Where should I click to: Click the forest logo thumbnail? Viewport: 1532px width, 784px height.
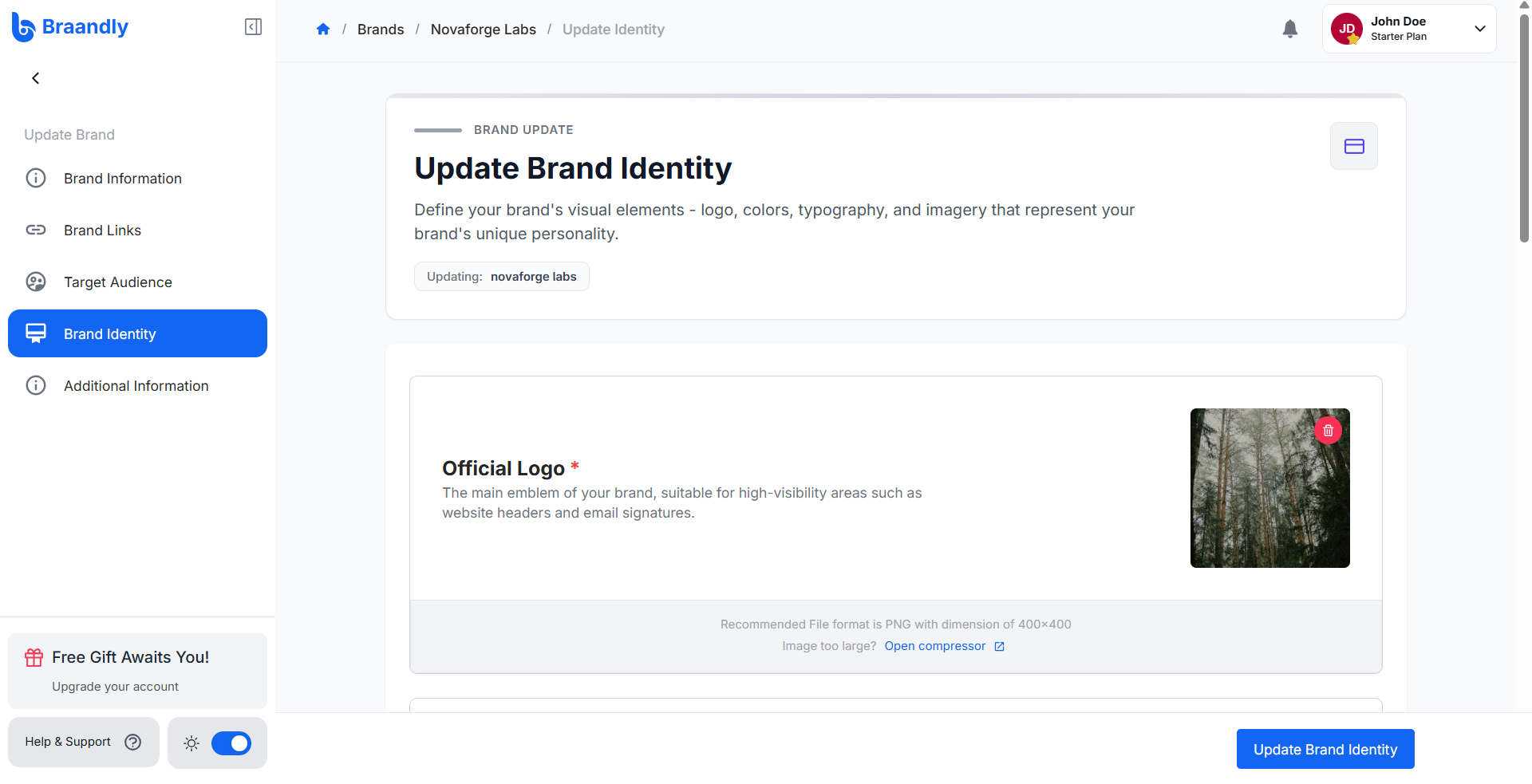[x=1270, y=488]
